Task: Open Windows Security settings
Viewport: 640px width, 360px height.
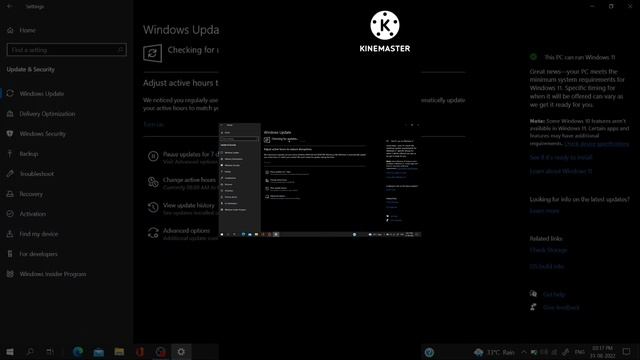Action: [x=42, y=134]
